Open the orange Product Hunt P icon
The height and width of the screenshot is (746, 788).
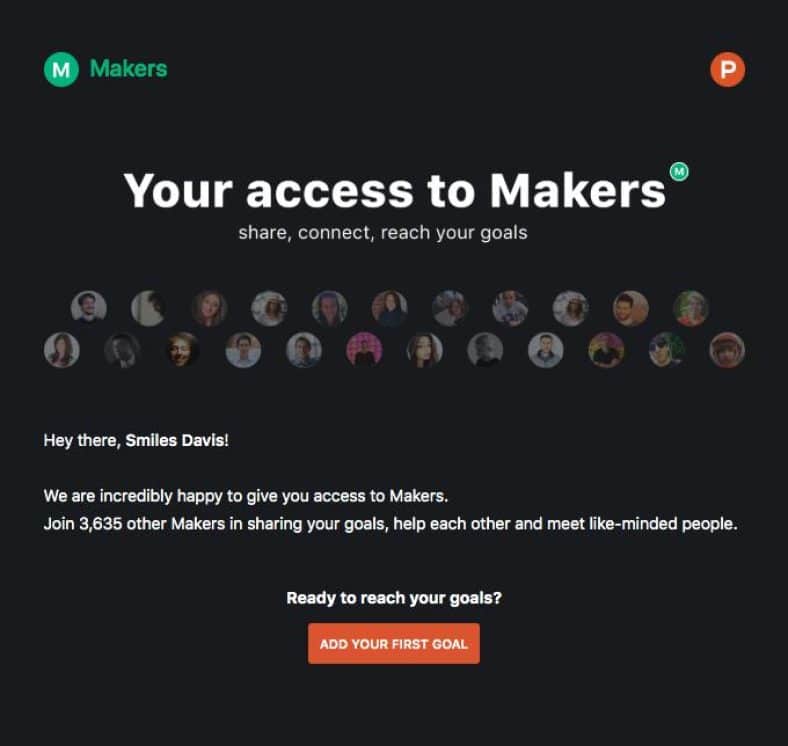tap(727, 69)
